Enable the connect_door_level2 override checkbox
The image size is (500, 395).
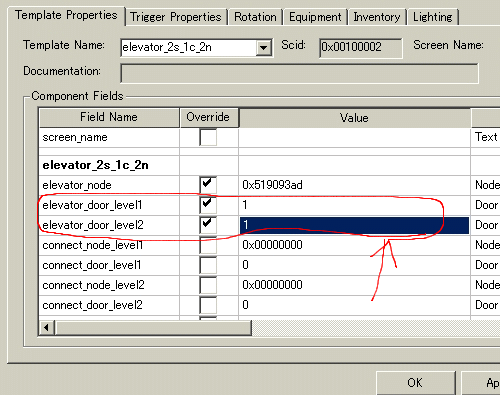tap(208, 305)
